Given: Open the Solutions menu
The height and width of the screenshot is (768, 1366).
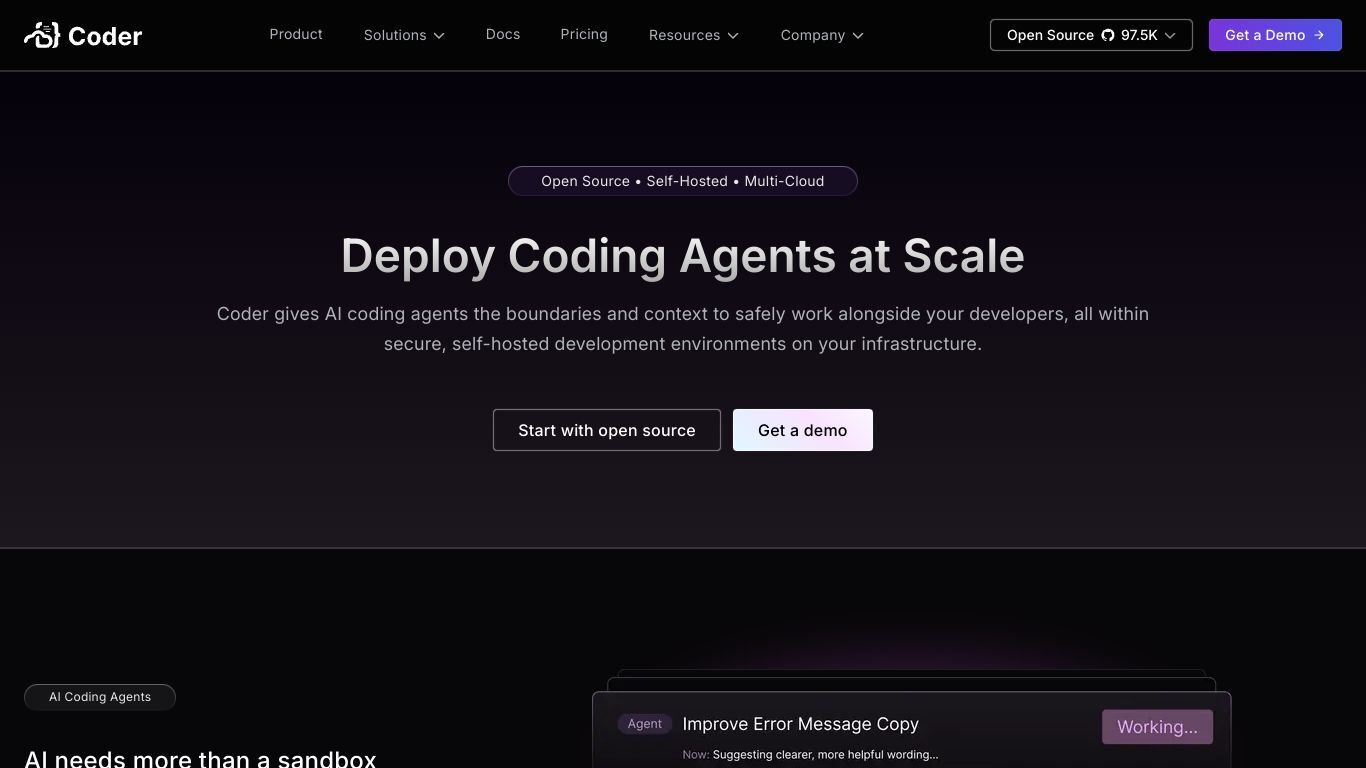Looking at the screenshot, I should (x=404, y=35).
